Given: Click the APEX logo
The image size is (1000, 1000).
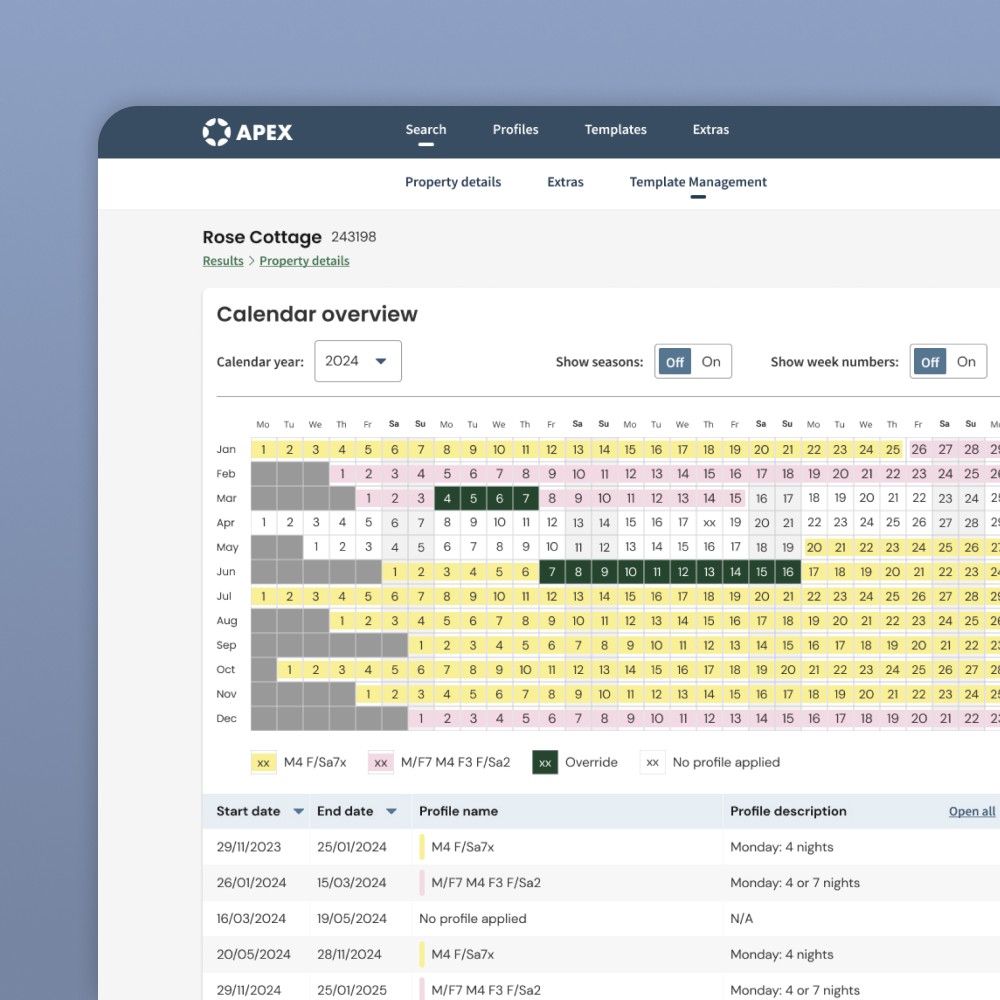Looking at the screenshot, I should point(247,132).
